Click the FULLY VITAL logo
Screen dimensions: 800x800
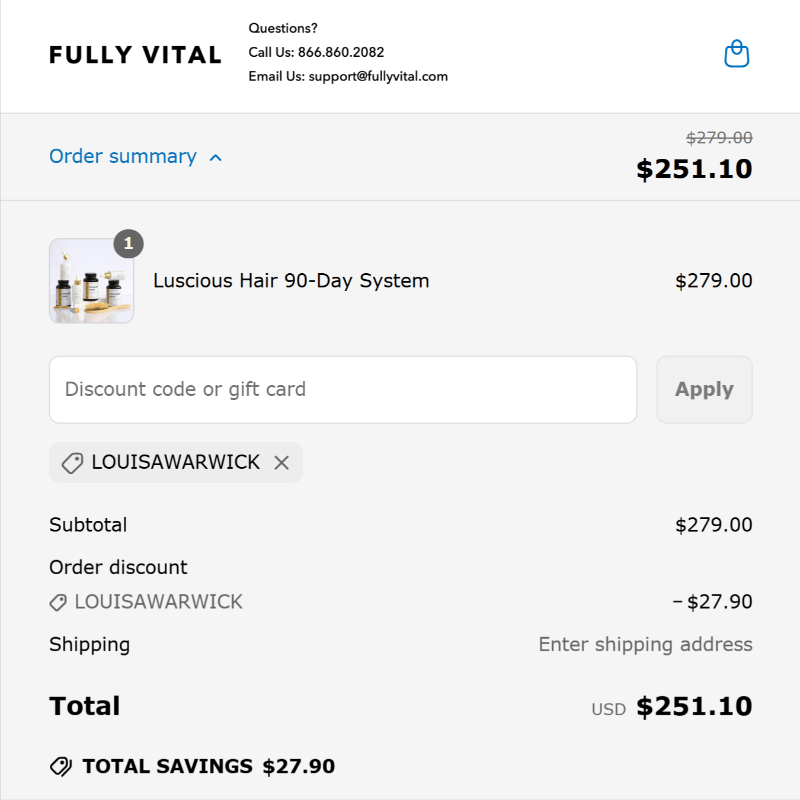tap(135, 55)
